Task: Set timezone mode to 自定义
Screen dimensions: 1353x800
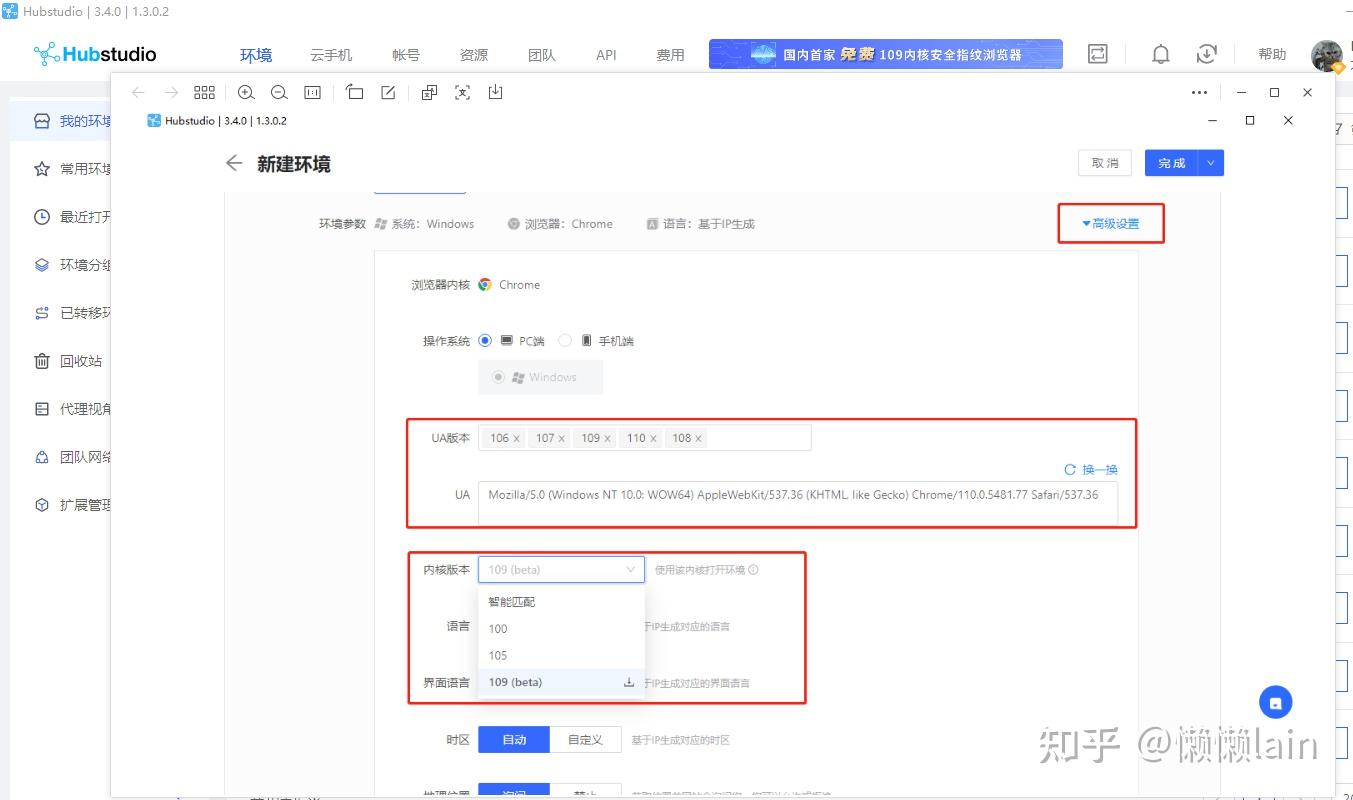Action: pos(586,740)
